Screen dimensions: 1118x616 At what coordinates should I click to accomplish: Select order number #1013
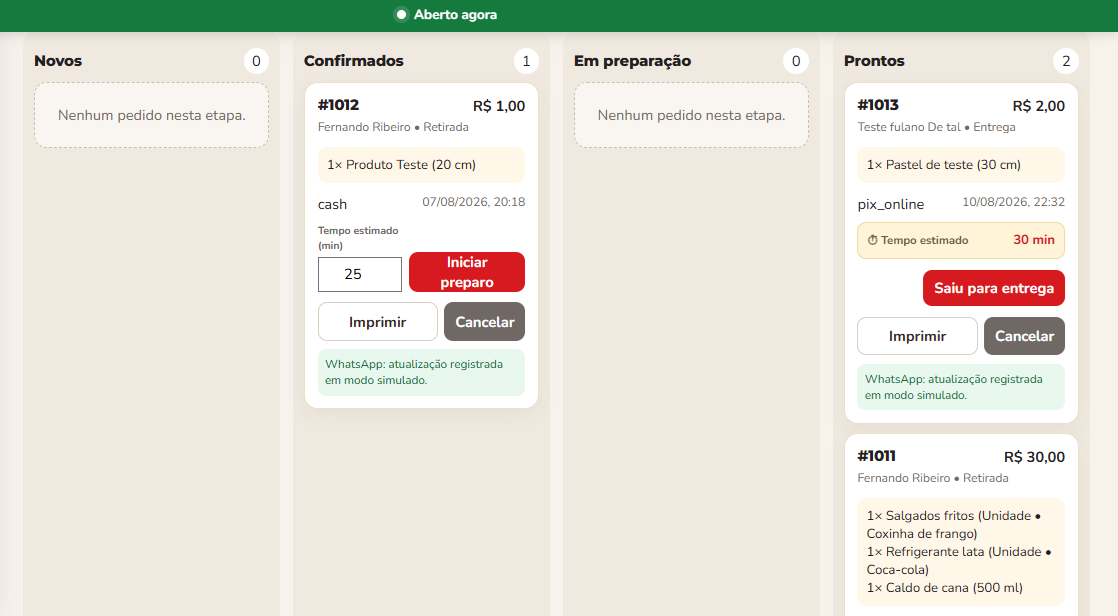pyautogui.click(x=878, y=105)
